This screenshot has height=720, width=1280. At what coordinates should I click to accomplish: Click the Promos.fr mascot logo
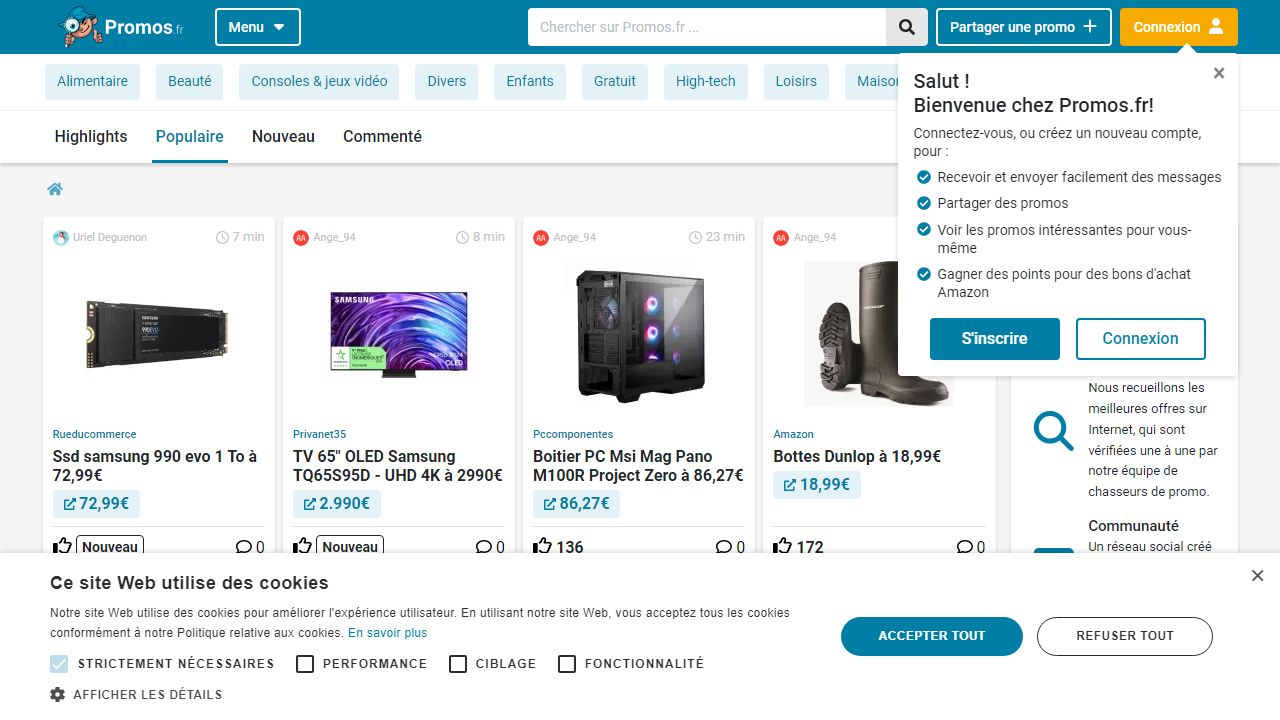coord(82,27)
